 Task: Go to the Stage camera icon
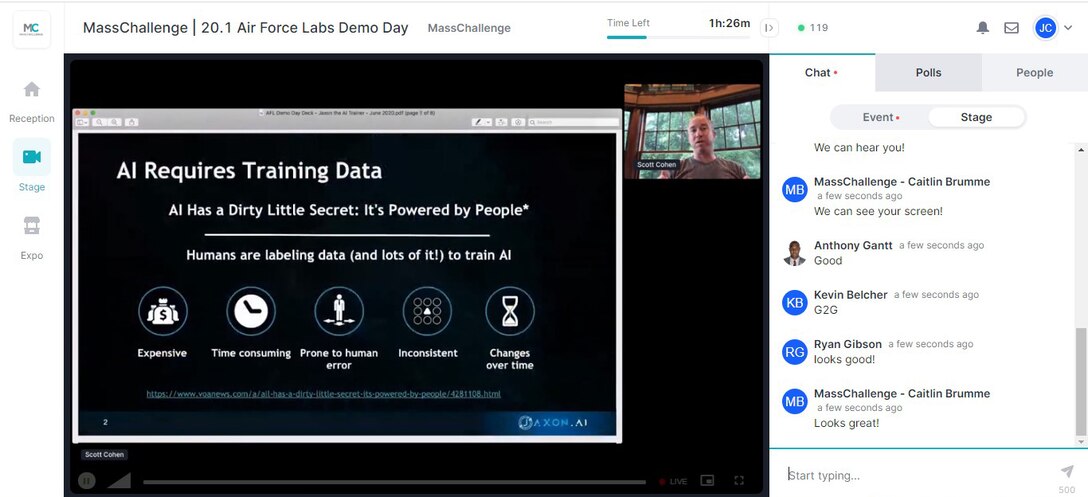click(32, 157)
